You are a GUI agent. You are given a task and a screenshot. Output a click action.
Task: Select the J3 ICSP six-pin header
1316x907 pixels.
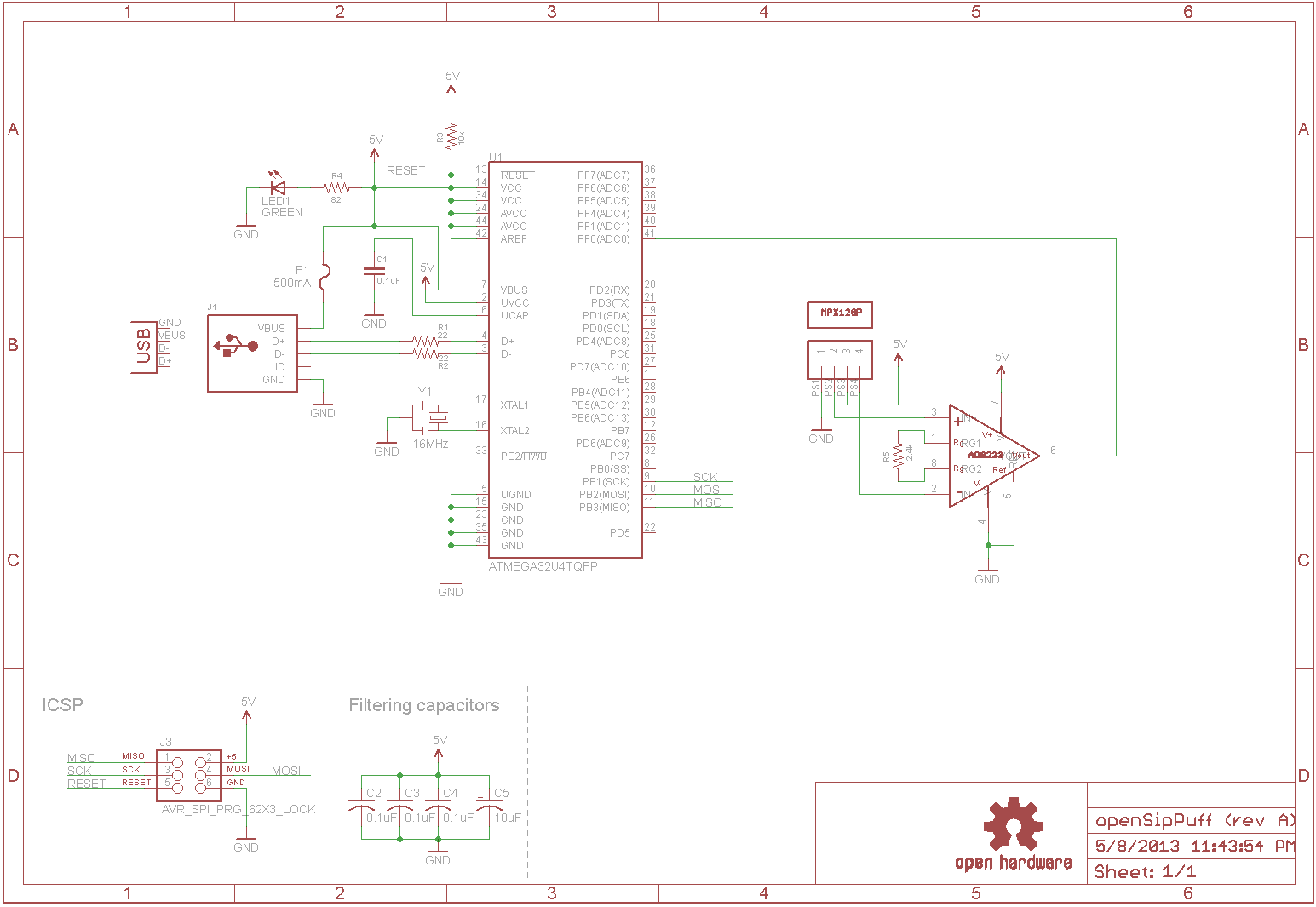(x=189, y=775)
